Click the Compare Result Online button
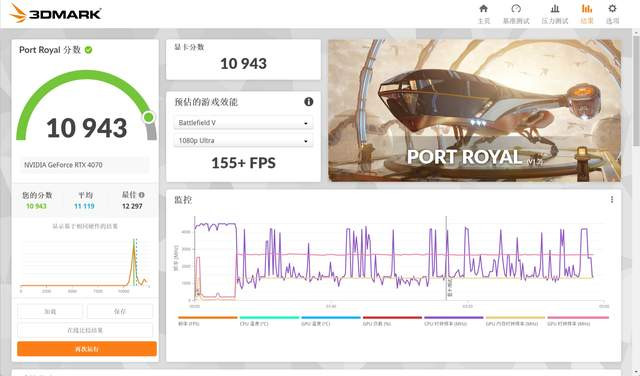Viewport: 640px width, 376px height. pos(85,330)
